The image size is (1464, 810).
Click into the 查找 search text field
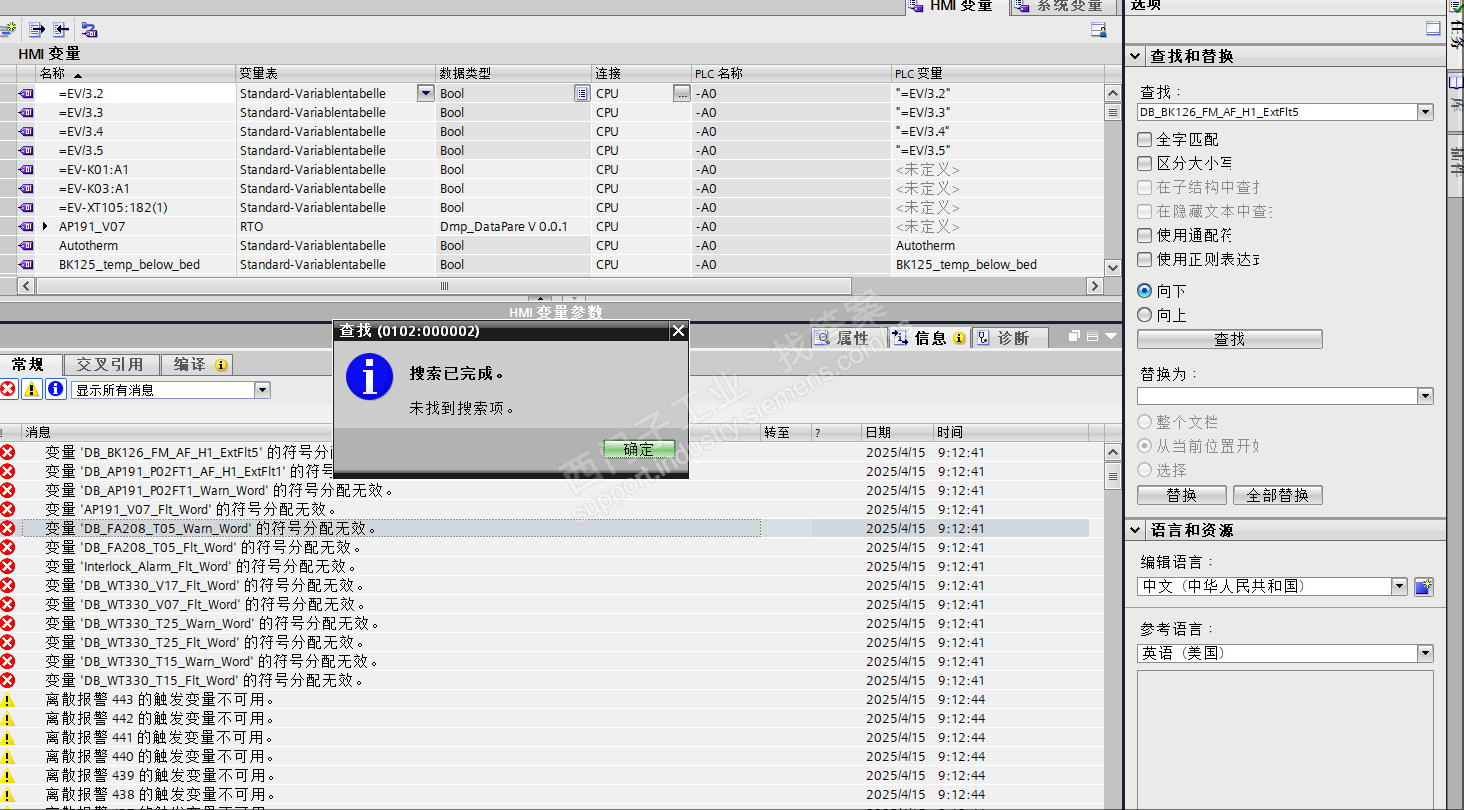[1278, 113]
